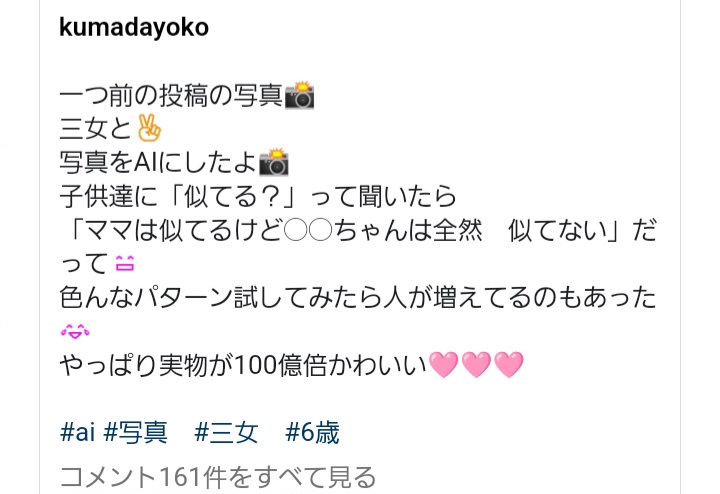The height and width of the screenshot is (494, 720).
Task: Click the purple laughing-tears emoticon
Action: 75,331
